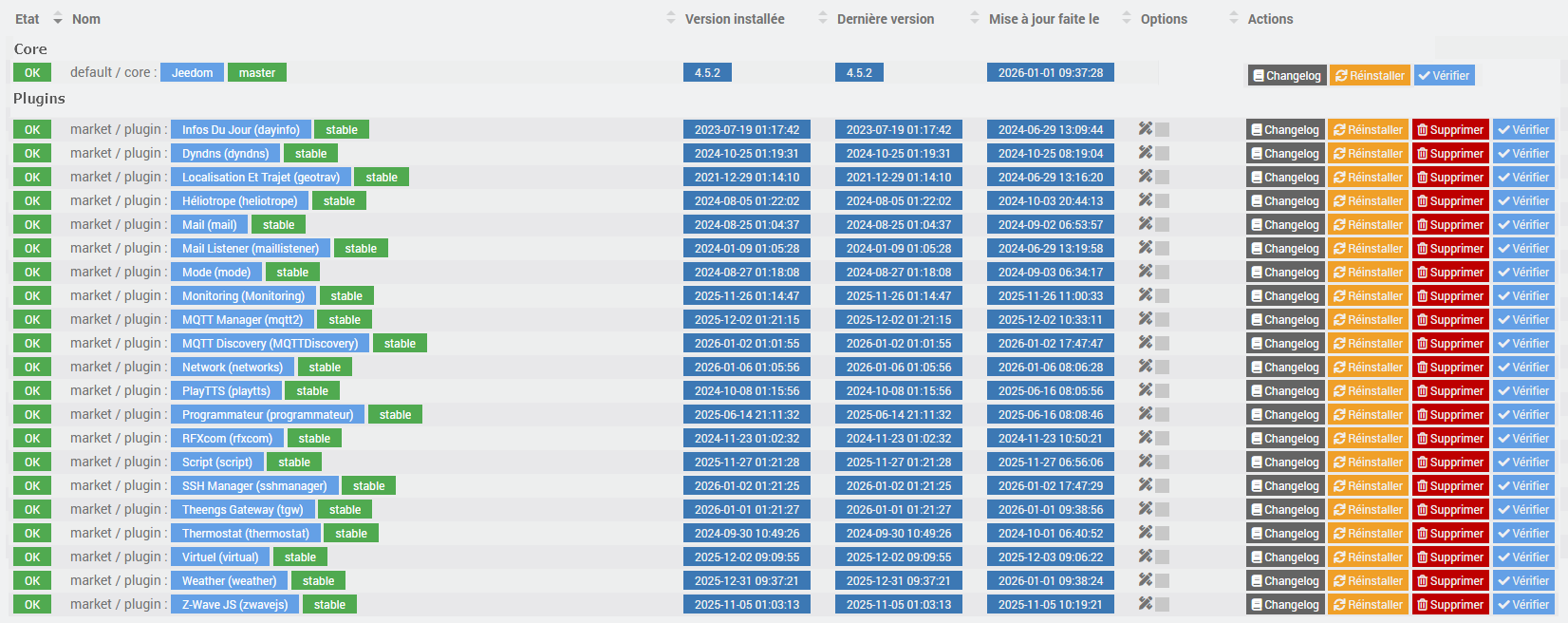Reinstall the Dyndns plugin
This screenshot has height=623, width=1568.
tap(1368, 153)
